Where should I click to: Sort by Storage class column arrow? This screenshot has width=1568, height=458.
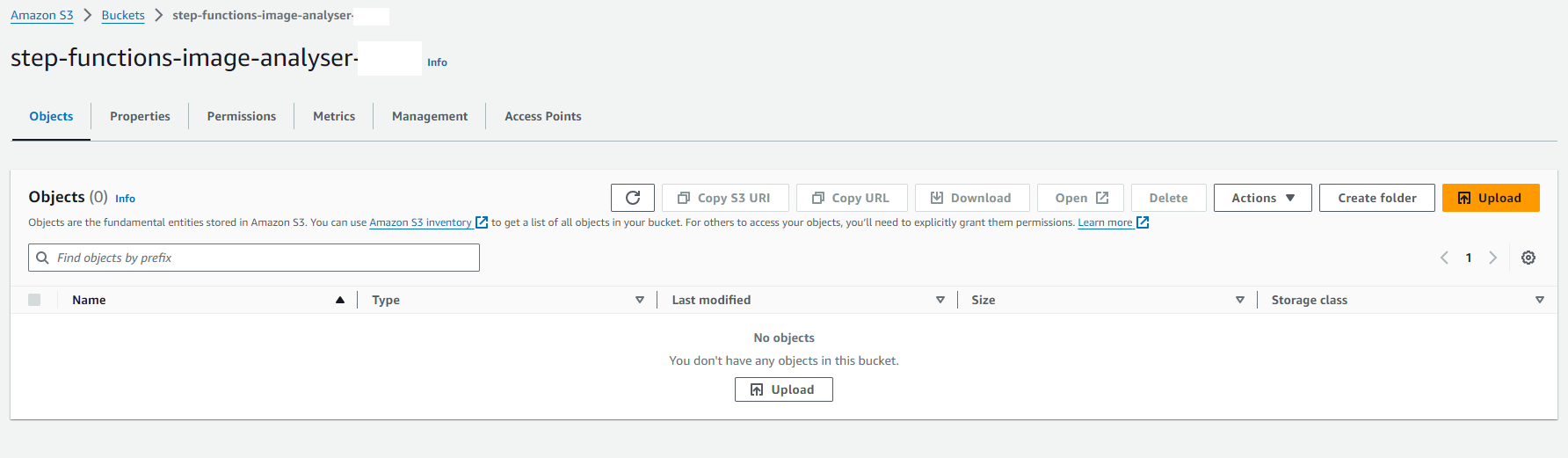[x=1540, y=300]
